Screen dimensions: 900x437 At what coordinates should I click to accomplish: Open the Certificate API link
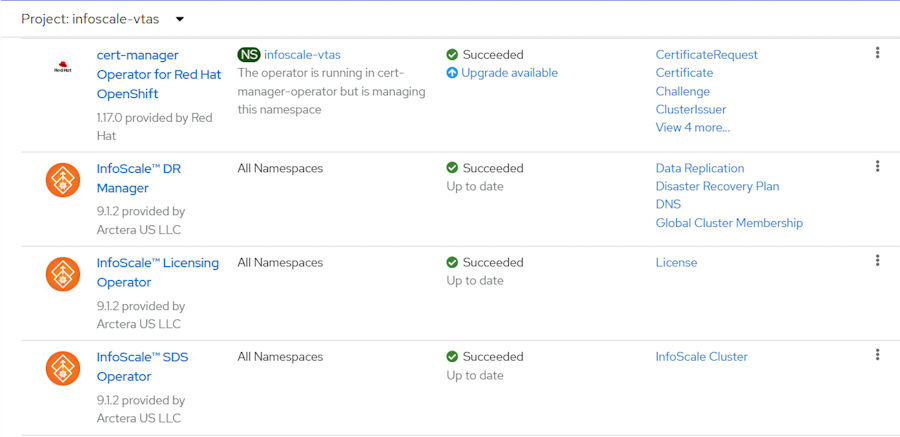point(684,73)
